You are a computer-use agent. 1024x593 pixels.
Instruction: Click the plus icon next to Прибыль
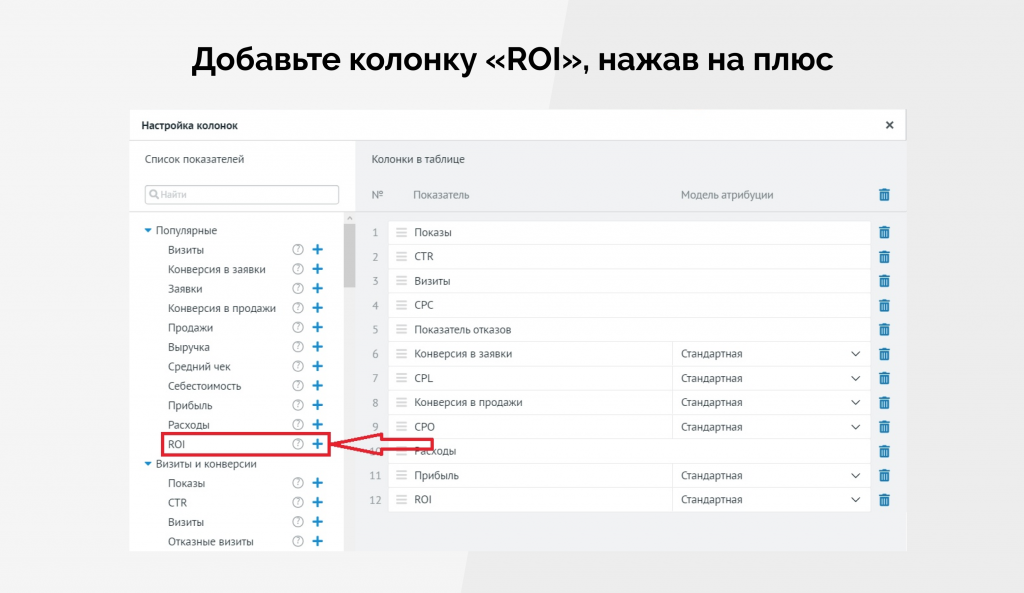click(x=317, y=405)
